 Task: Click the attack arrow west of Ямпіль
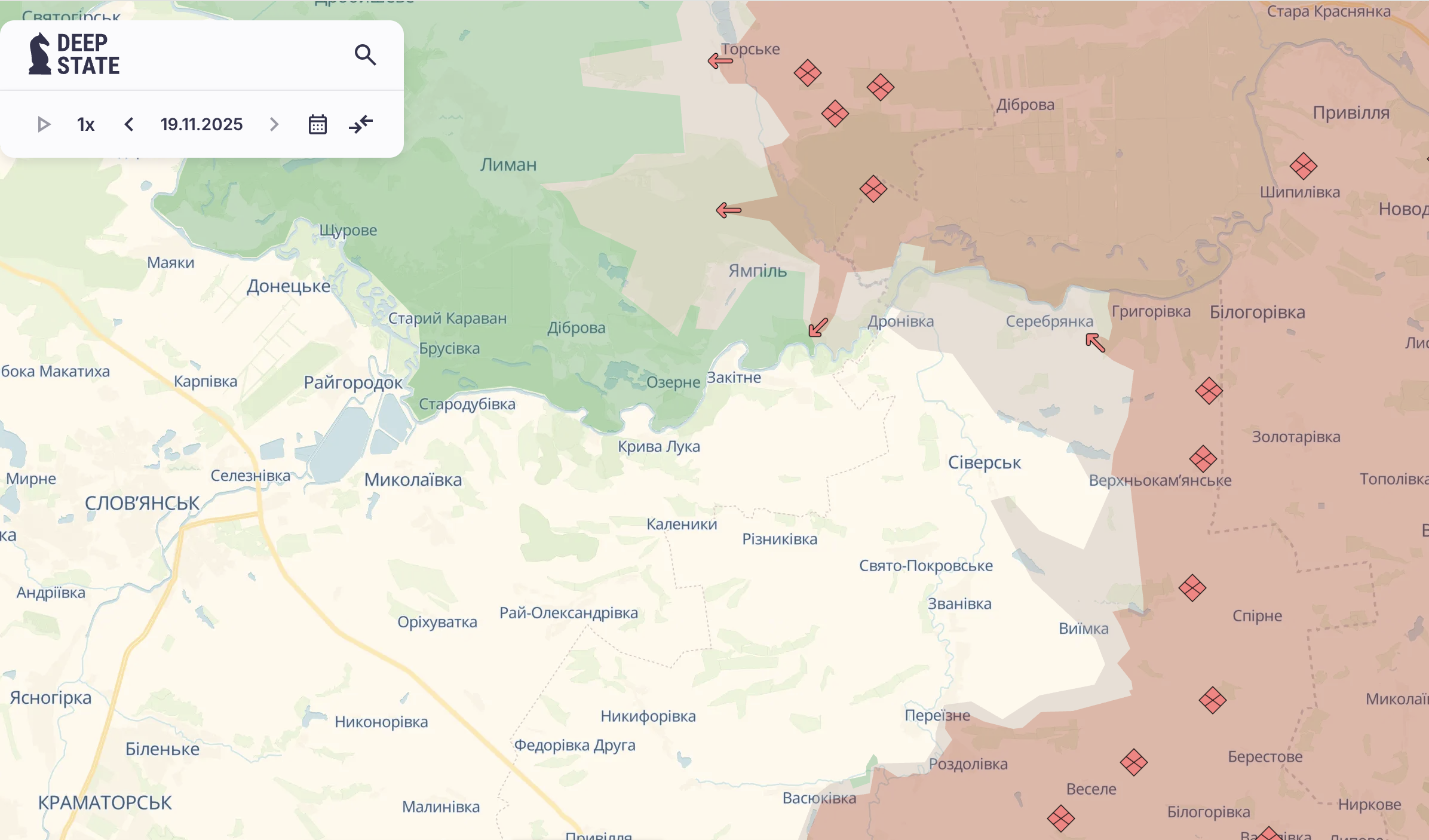[728, 210]
